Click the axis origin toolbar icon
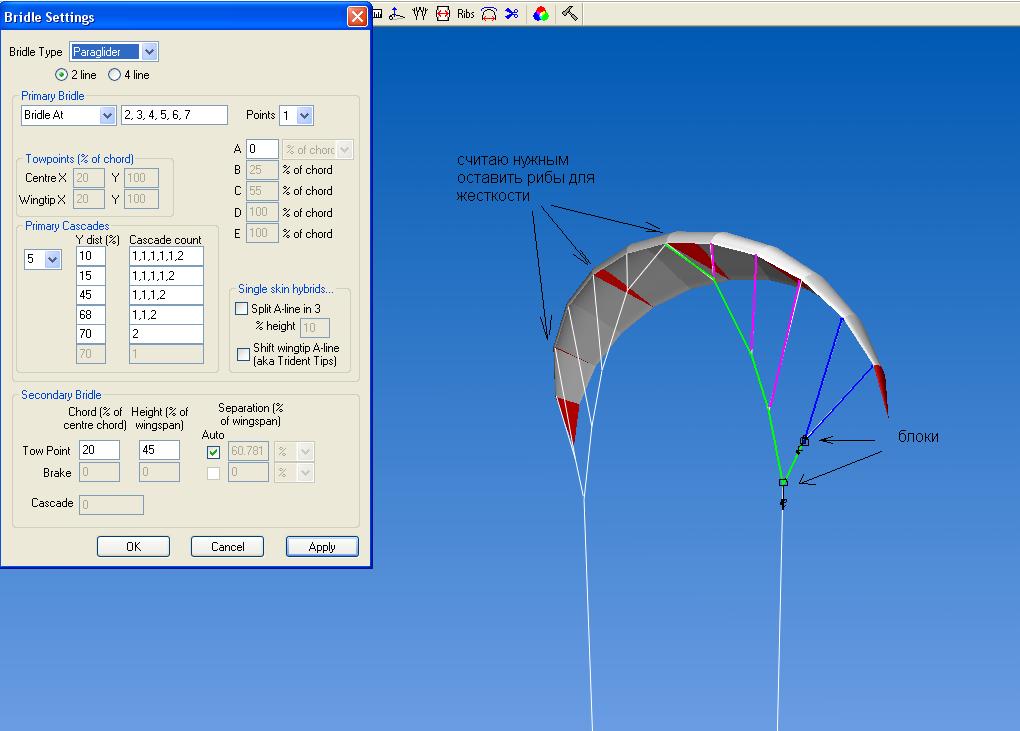The width and height of the screenshot is (1020, 731). point(396,14)
